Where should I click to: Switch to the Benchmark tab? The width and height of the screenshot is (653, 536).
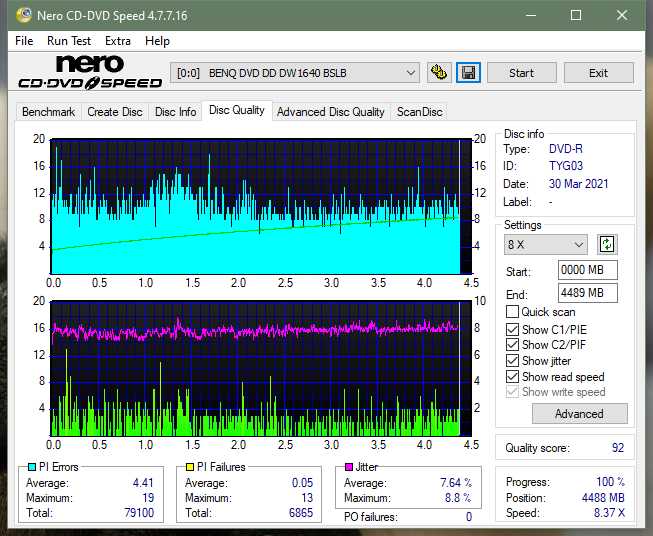(49, 112)
